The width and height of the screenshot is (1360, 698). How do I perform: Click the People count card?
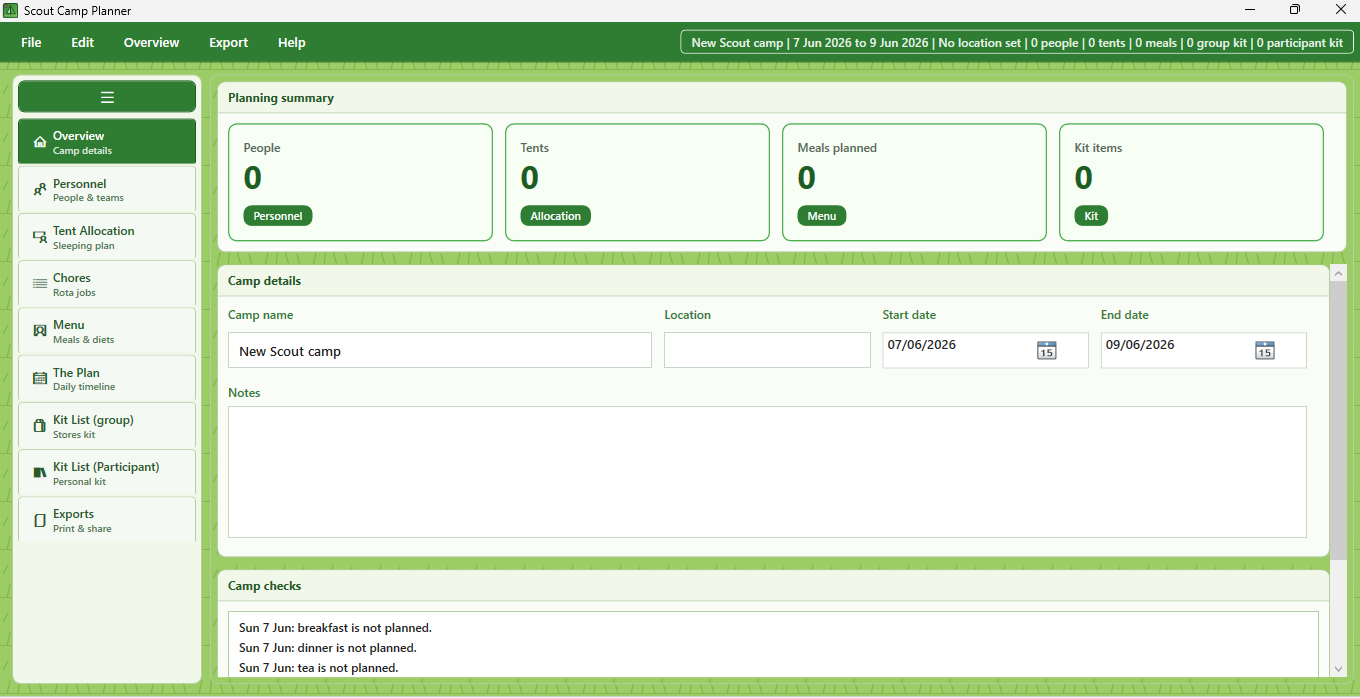(360, 182)
